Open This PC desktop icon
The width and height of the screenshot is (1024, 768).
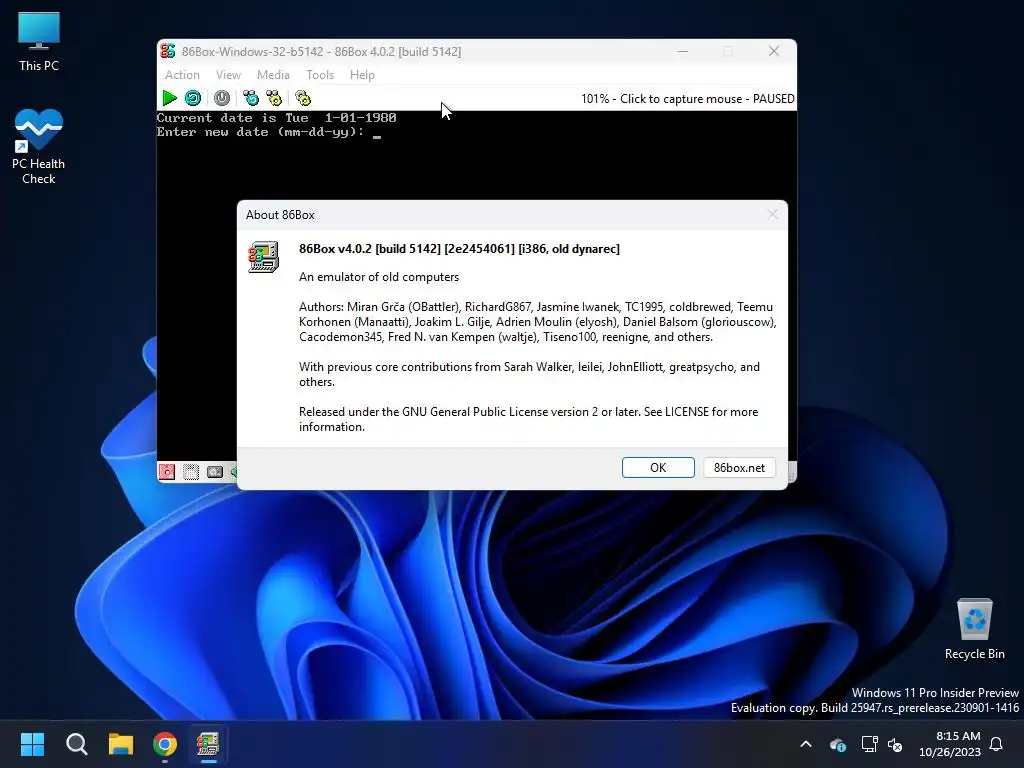[39, 42]
